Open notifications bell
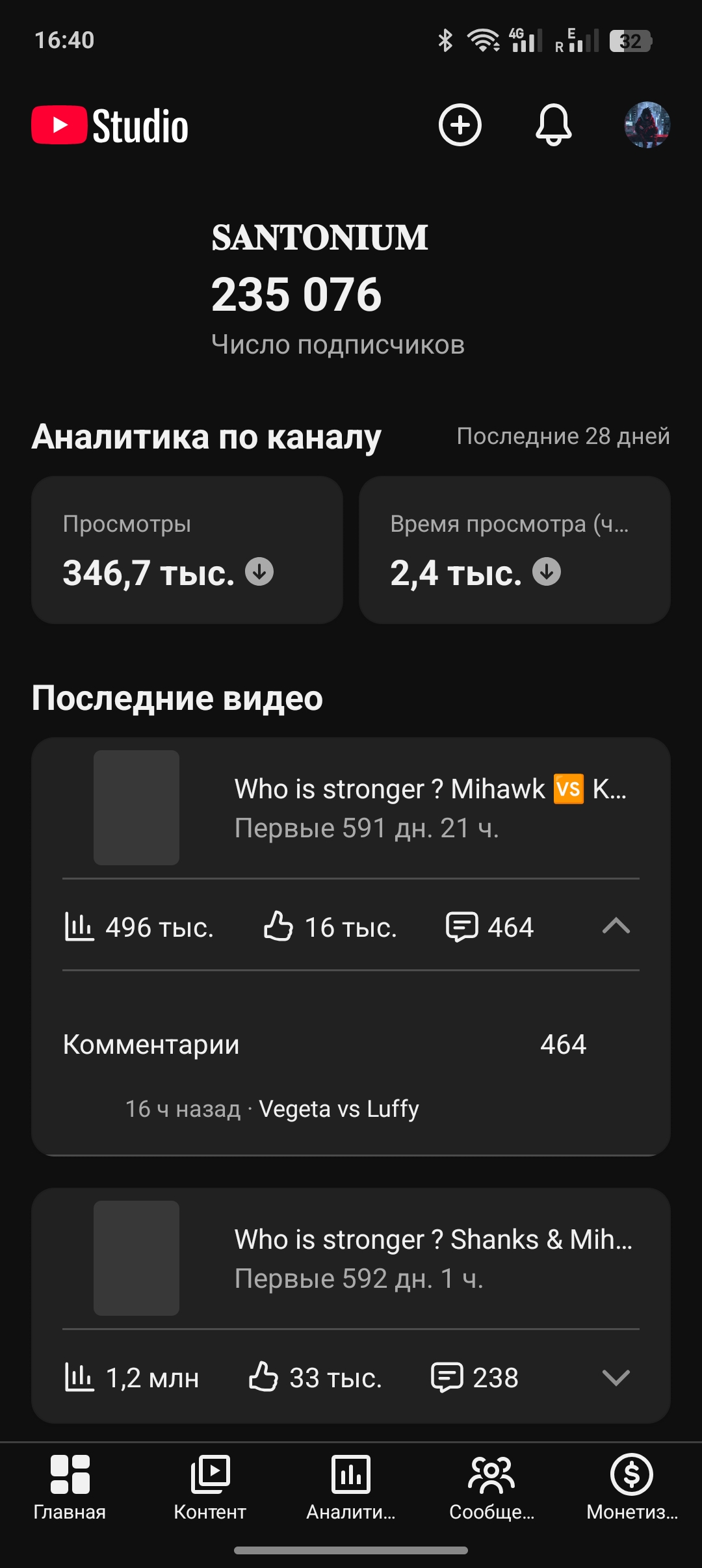Viewport: 702px width, 1568px height. click(x=554, y=125)
